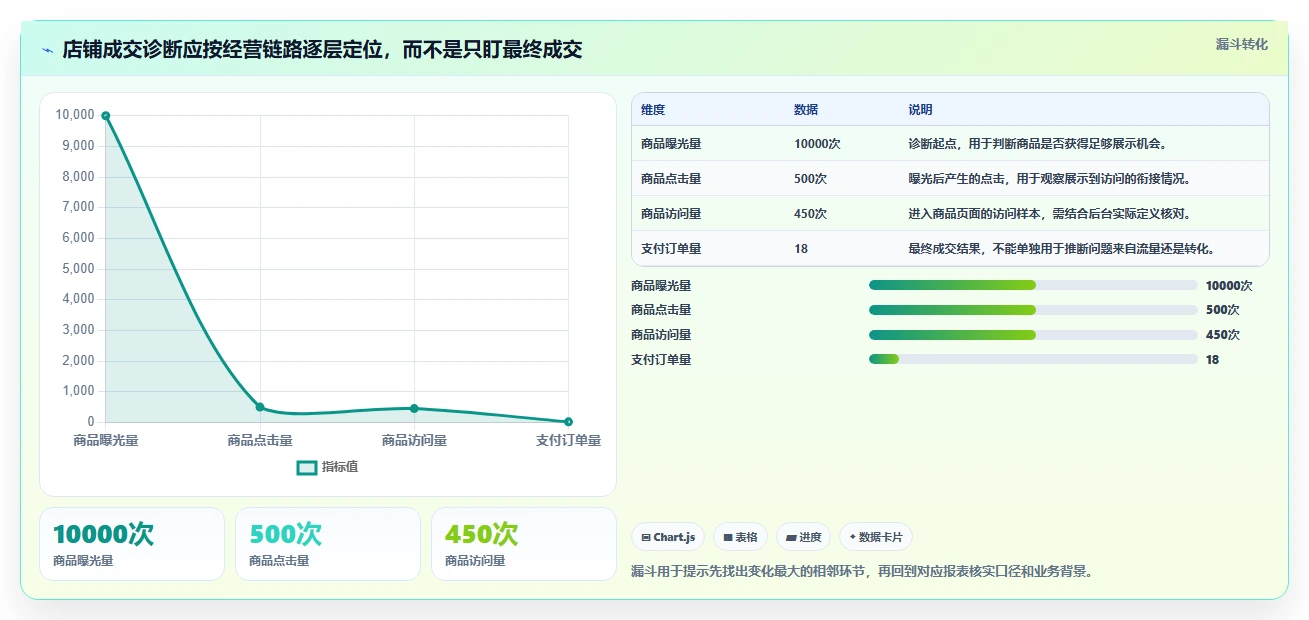Click the 5,000 y-axis label
Screen dimensions: 1309x620
point(78,269)
